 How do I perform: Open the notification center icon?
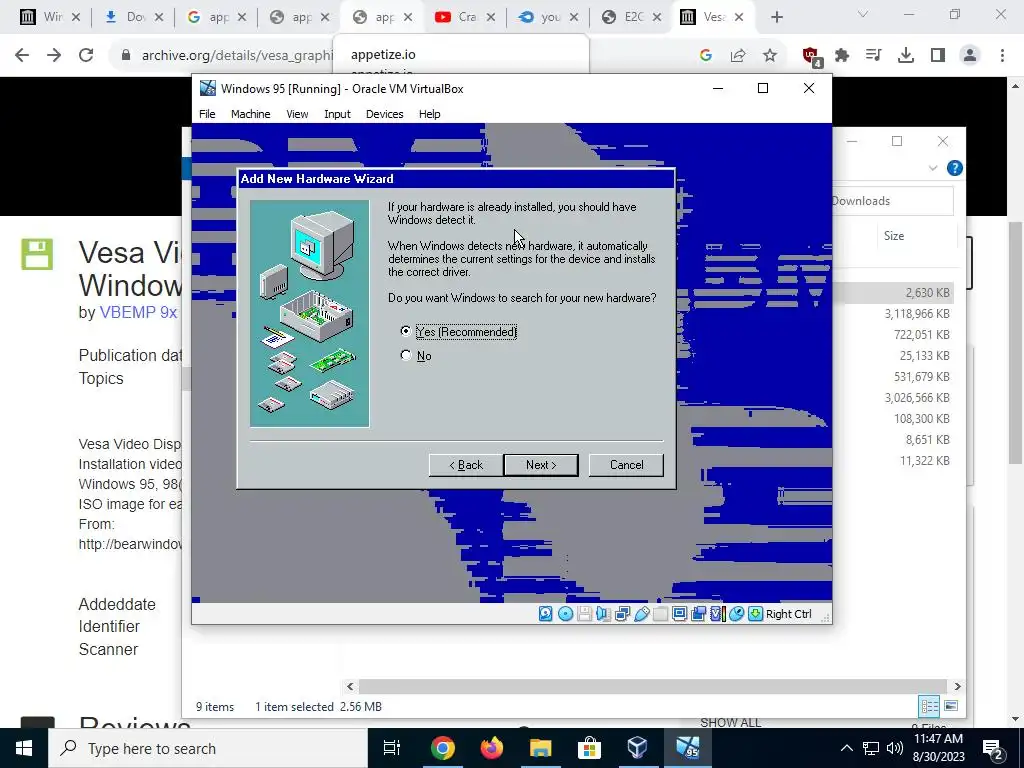(993, 748)
